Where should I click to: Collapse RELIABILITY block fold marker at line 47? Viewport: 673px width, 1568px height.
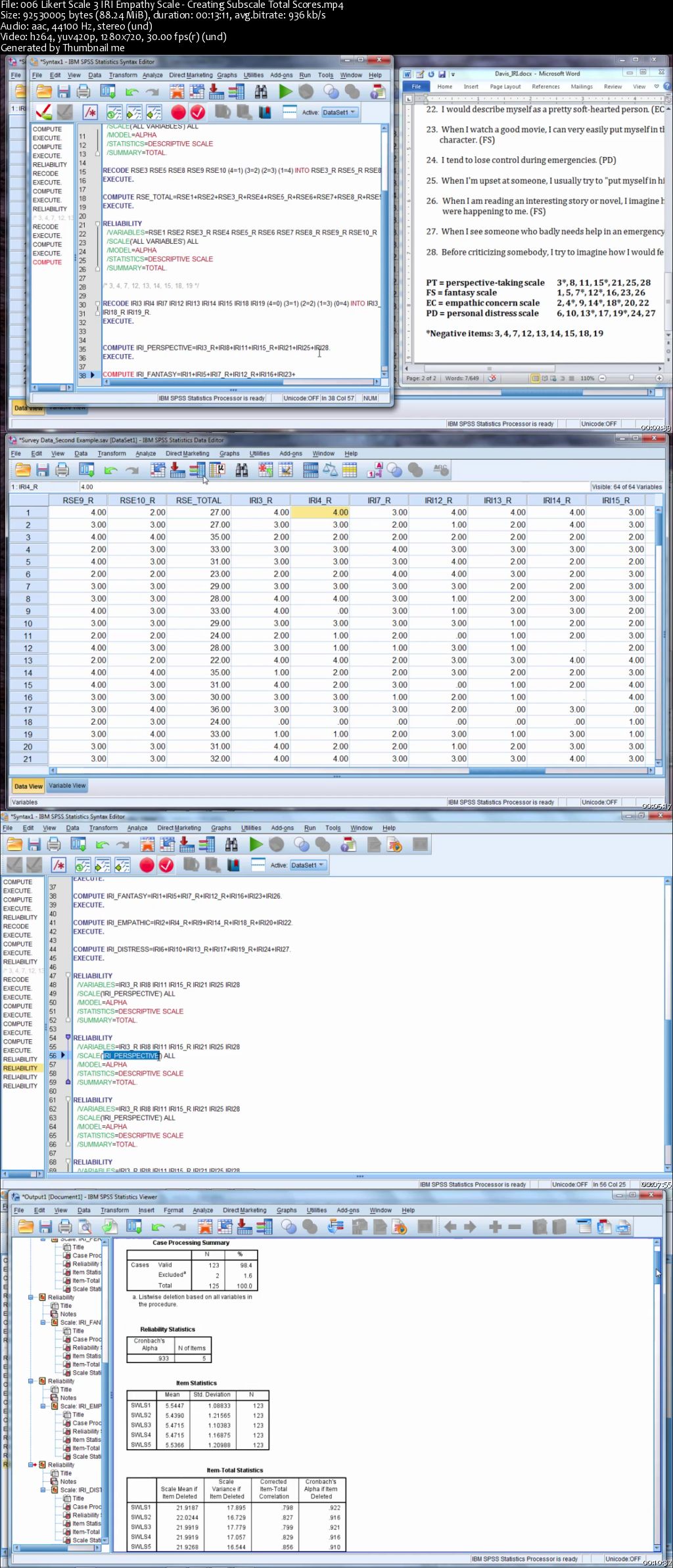coord(68,975)
